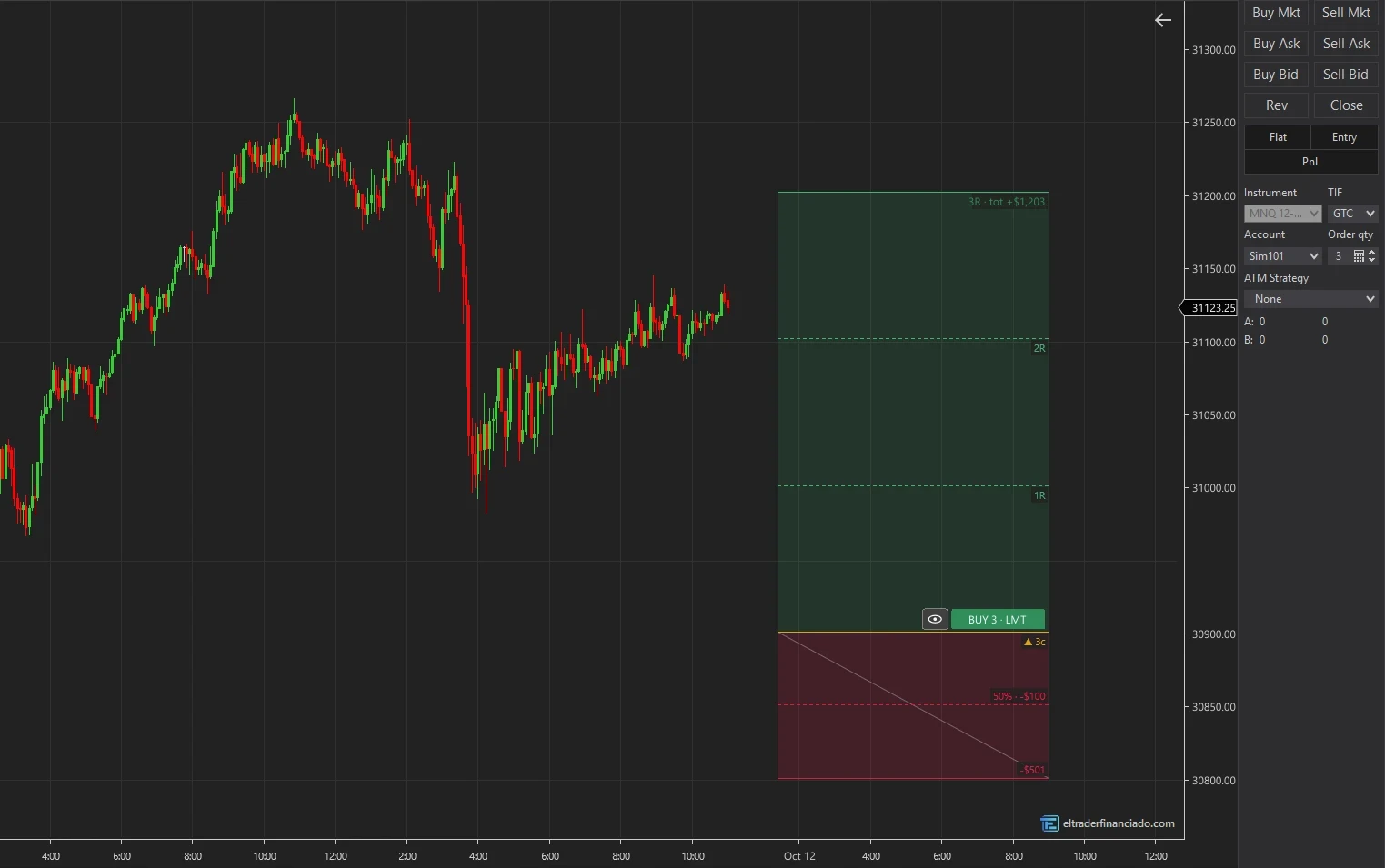This screenshot has height=868, width=1385.
Task: Click the back arrow icon above chart
Action: (1163, 20)
